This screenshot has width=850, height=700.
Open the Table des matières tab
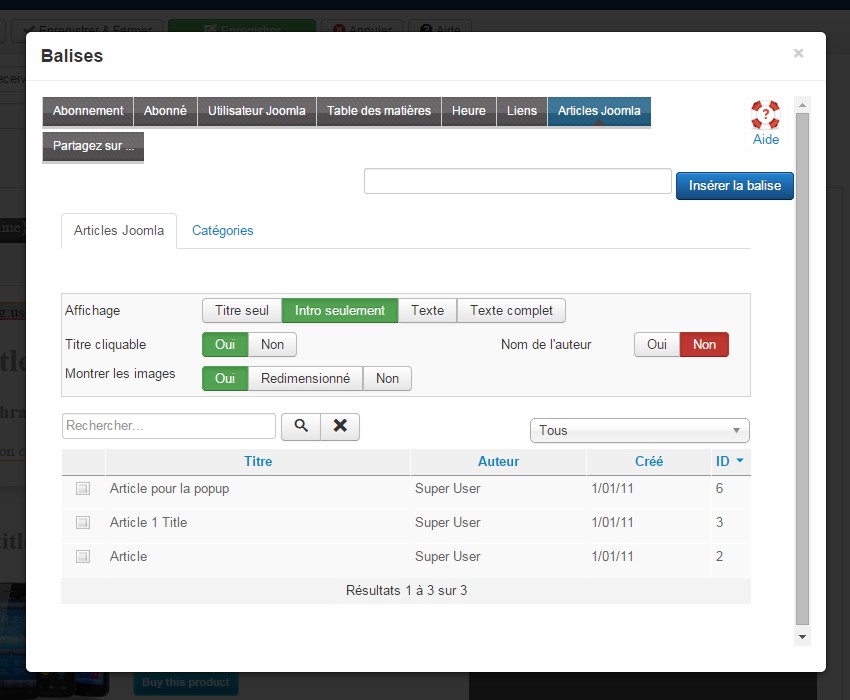pos(379,111)
